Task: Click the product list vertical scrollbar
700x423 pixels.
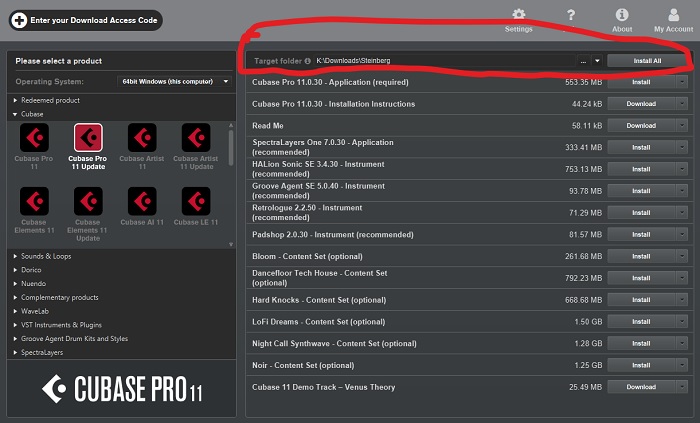Action: (x=231, y=148)
